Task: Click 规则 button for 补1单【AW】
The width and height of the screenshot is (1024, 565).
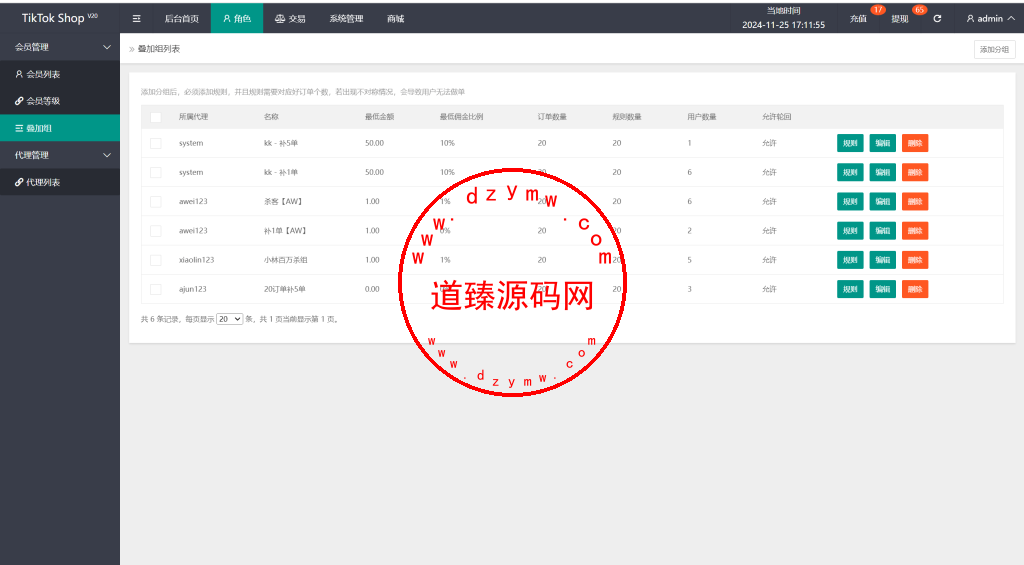Action: tap(850, 231)
